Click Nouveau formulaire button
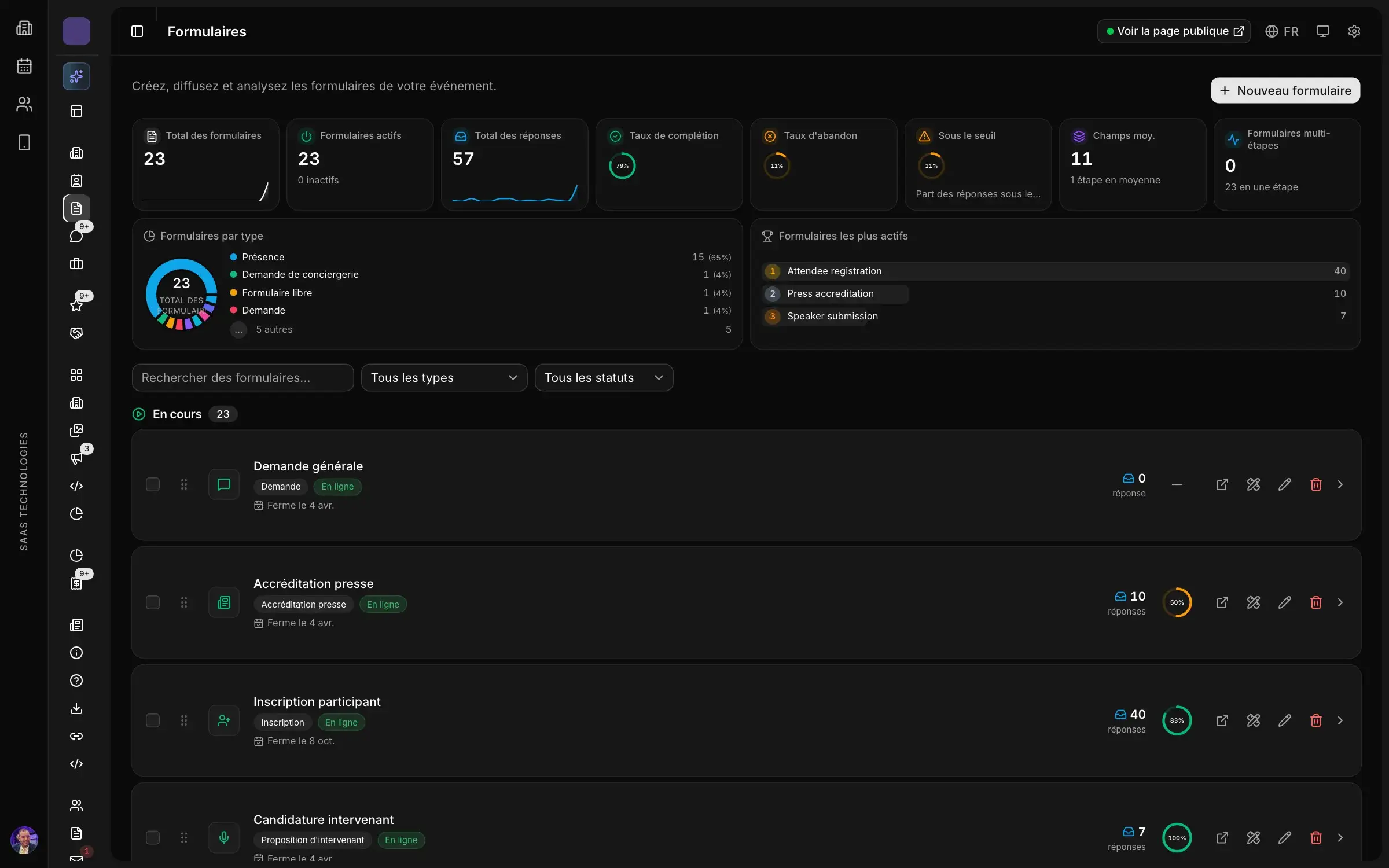 pyautogui.click(x=1285, y=90)
